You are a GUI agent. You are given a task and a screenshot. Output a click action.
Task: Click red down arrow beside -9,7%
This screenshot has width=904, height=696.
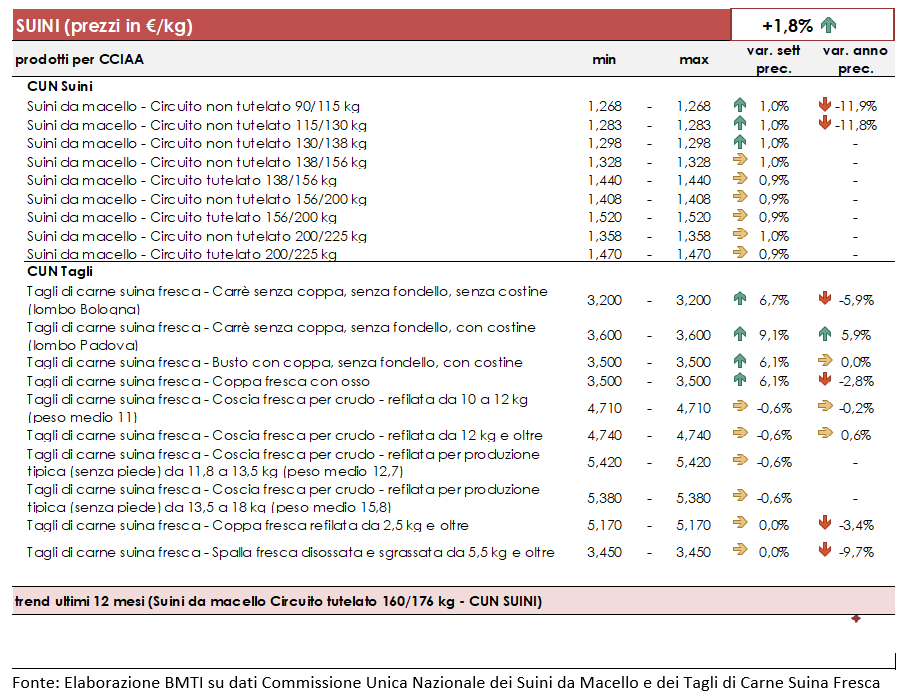coord(825,550)
